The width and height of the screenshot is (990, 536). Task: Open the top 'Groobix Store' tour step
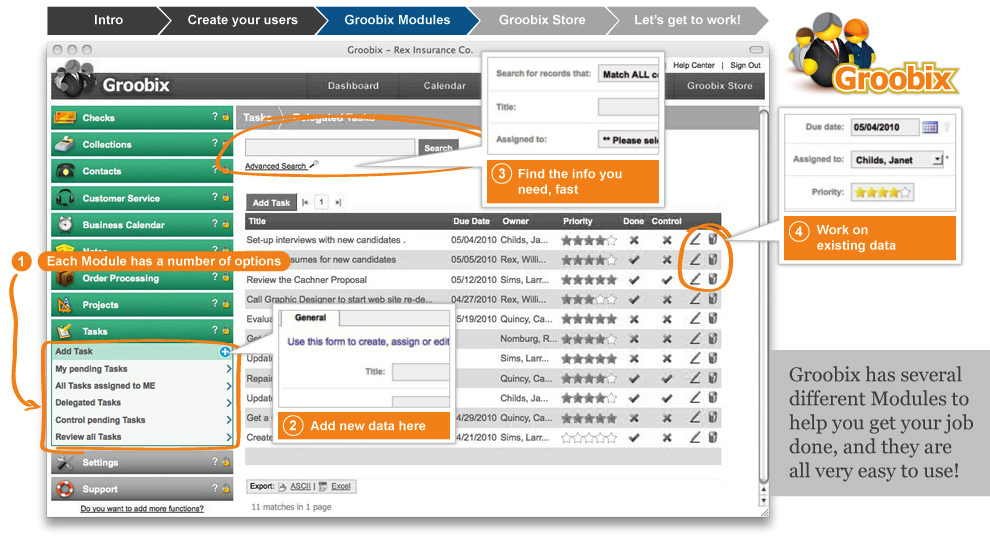(542, 20)
